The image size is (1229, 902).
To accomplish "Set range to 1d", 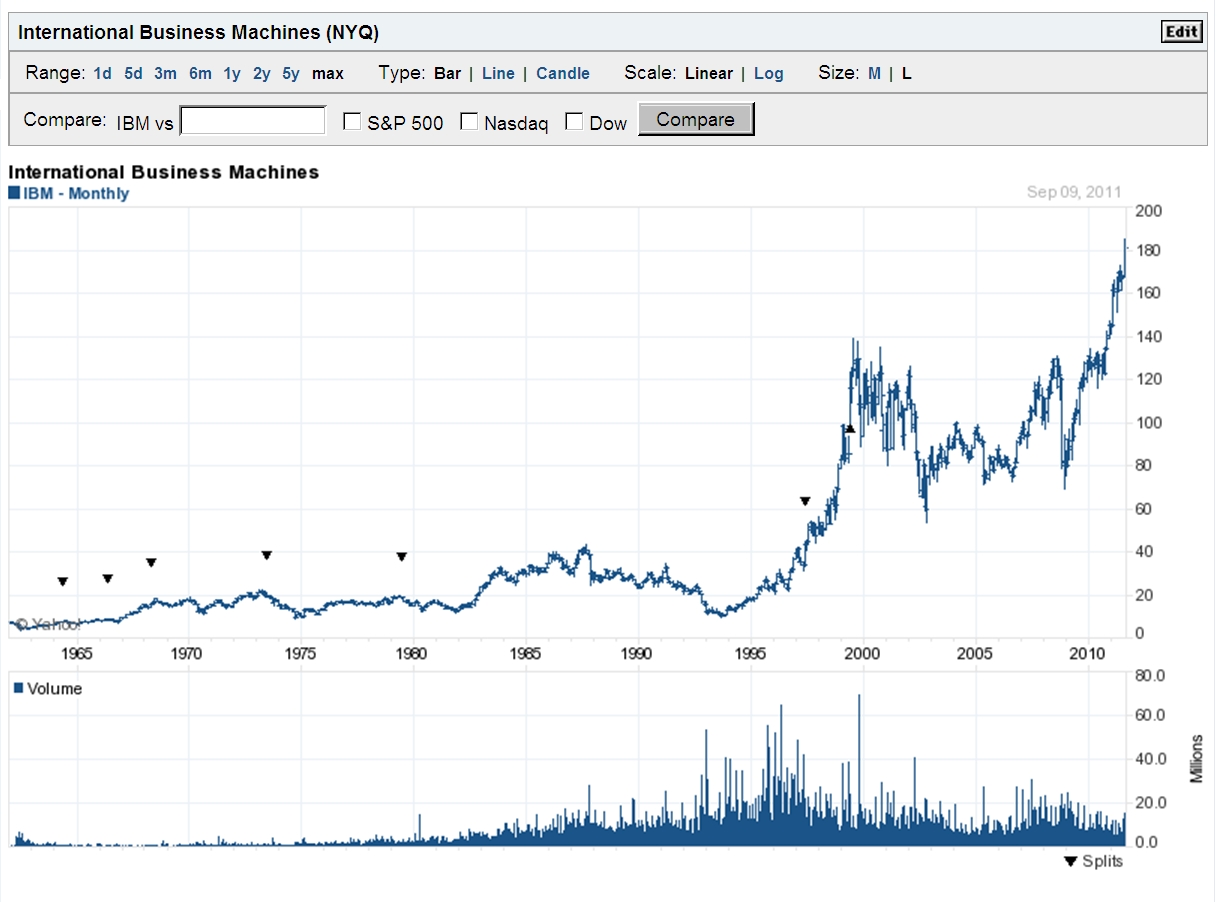I will (x=102, y=73).
